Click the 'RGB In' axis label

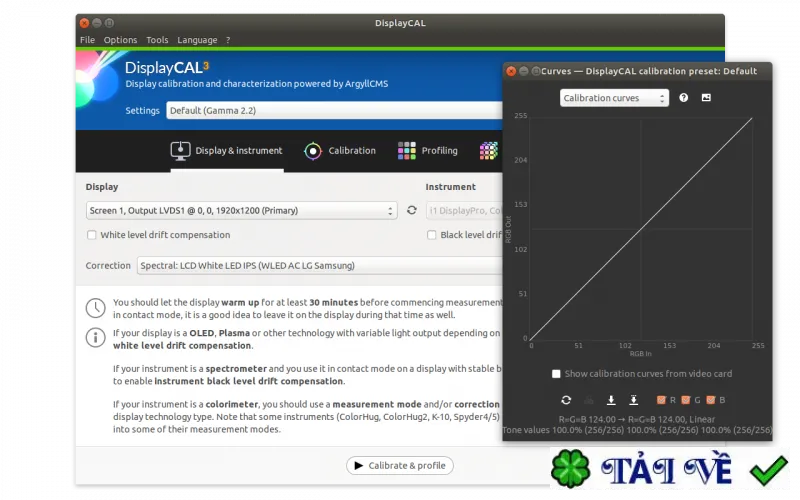click(x=640, y=354)
